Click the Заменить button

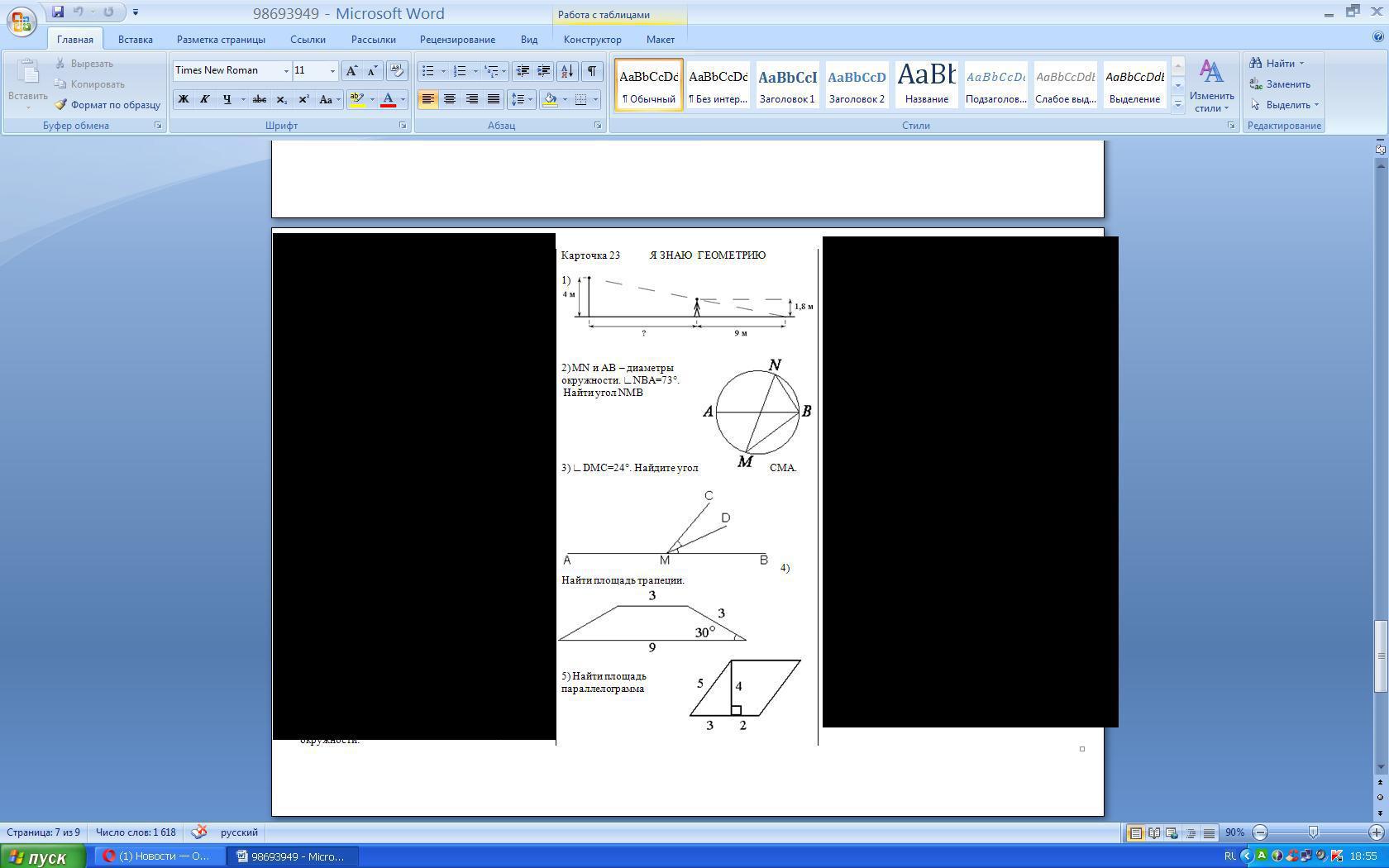click(x=1280, y=84)
